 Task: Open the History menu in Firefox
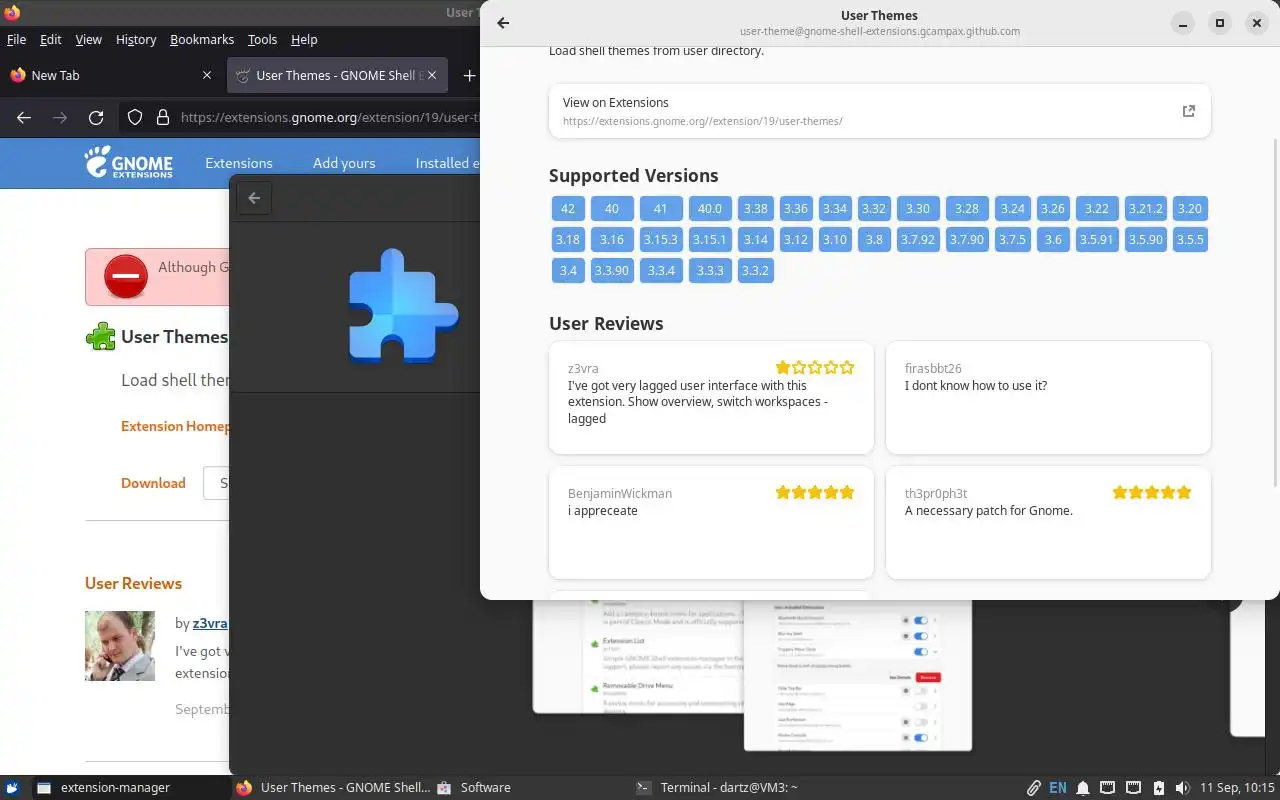(136, 40)
